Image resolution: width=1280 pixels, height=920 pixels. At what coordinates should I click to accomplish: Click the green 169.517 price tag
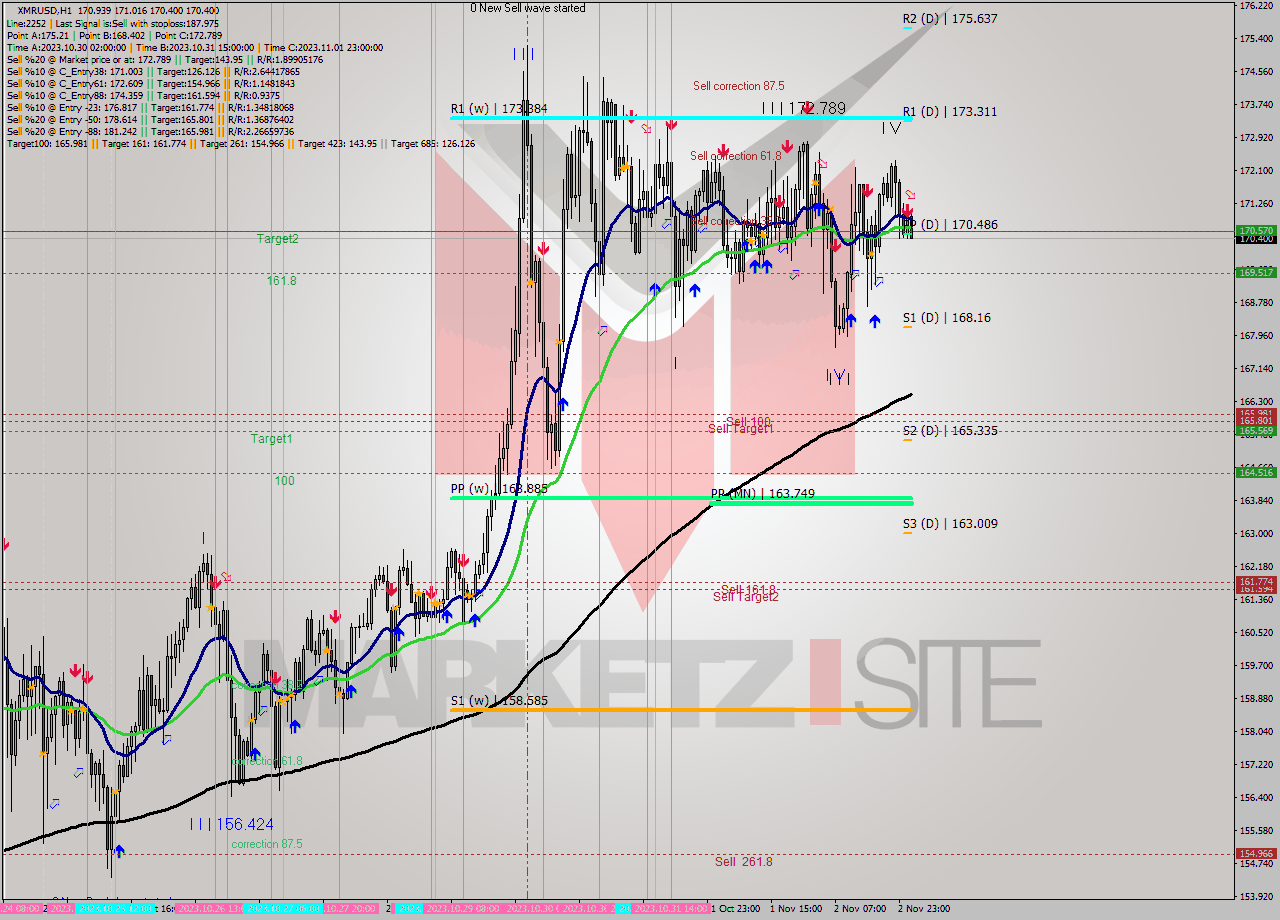[x=1256, y=272]
